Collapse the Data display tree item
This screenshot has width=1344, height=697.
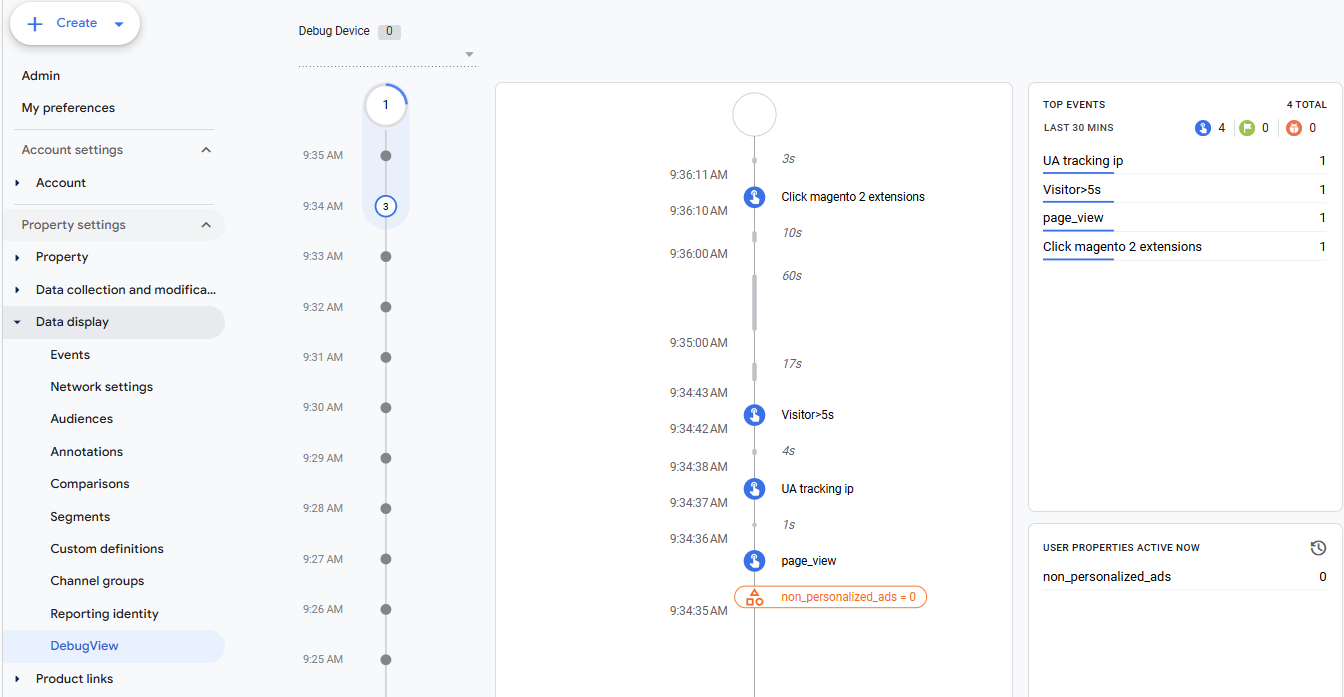pyautogui.click(x=18, y=322)
